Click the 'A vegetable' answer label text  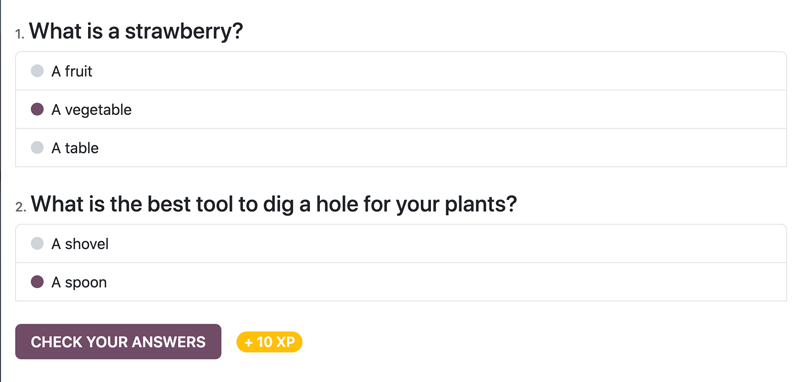click(91, 110)
